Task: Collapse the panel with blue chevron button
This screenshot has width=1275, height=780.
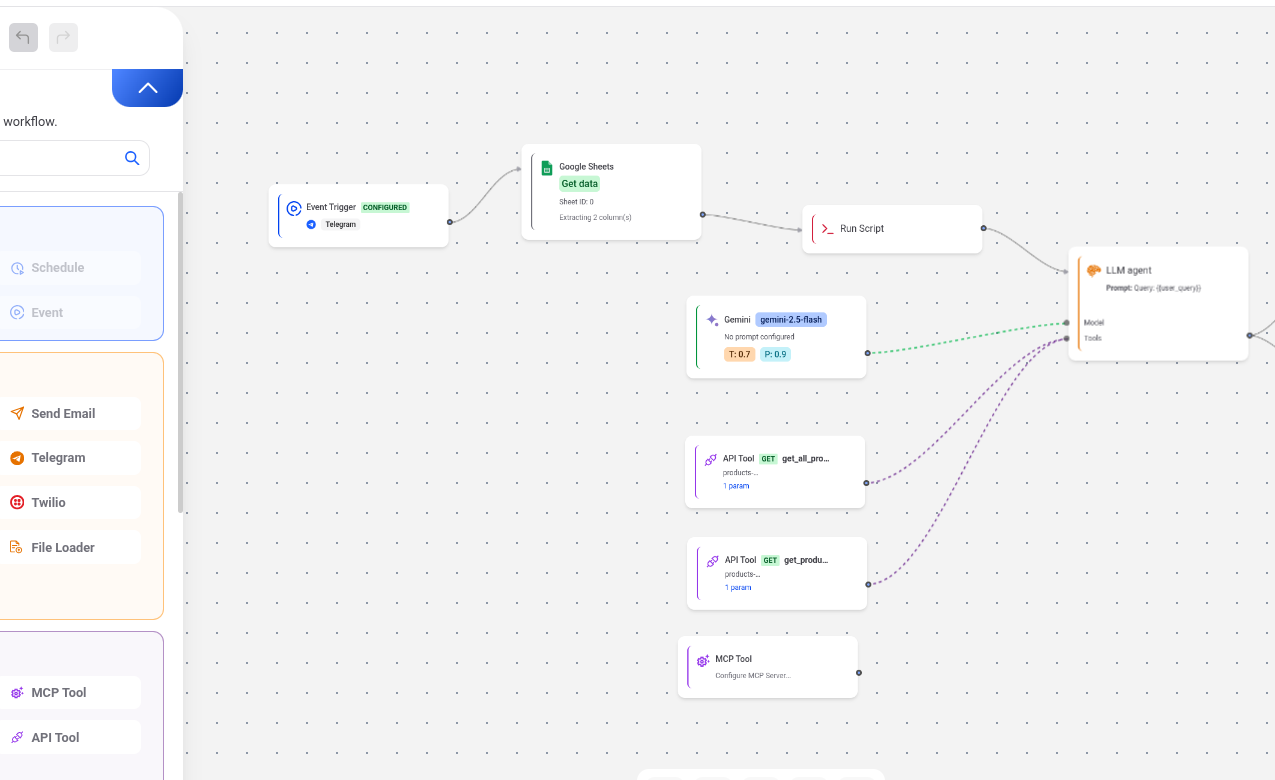Action: pyautogui.click(x=148, y=88)
